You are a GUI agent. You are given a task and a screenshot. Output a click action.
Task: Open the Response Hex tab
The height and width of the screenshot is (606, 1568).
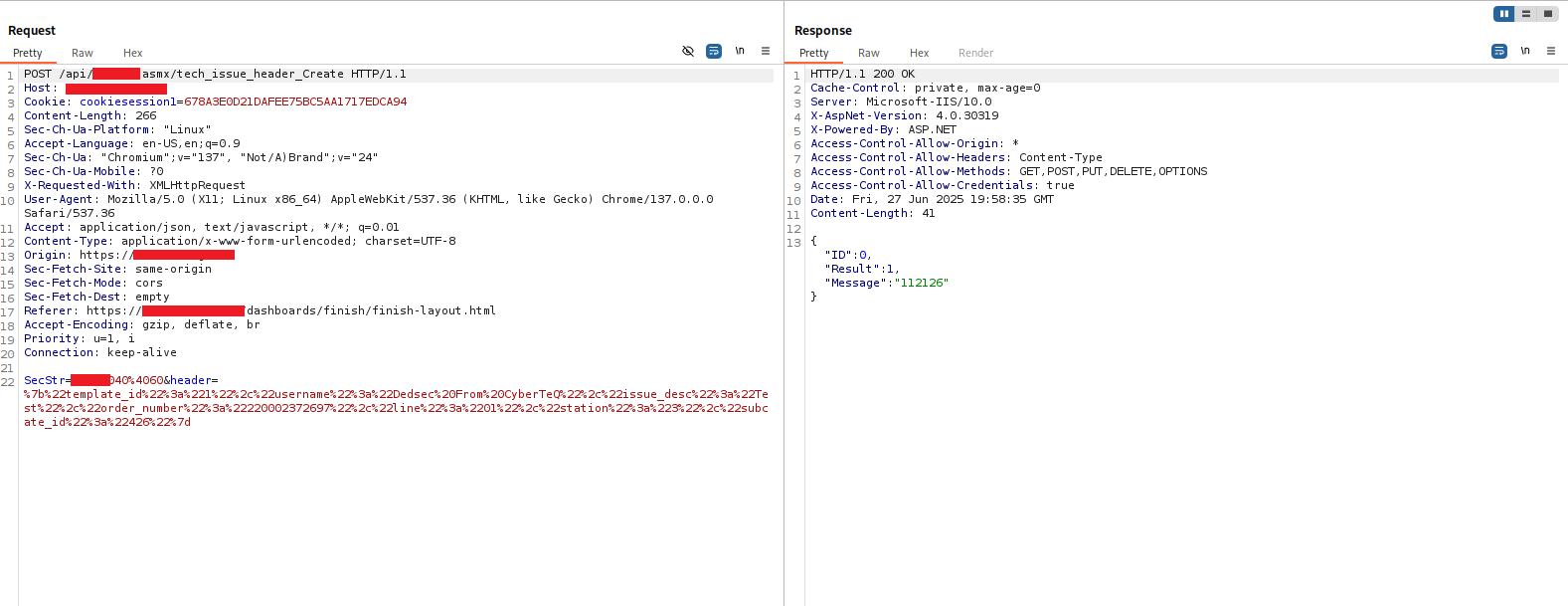(x=920, y=53)
